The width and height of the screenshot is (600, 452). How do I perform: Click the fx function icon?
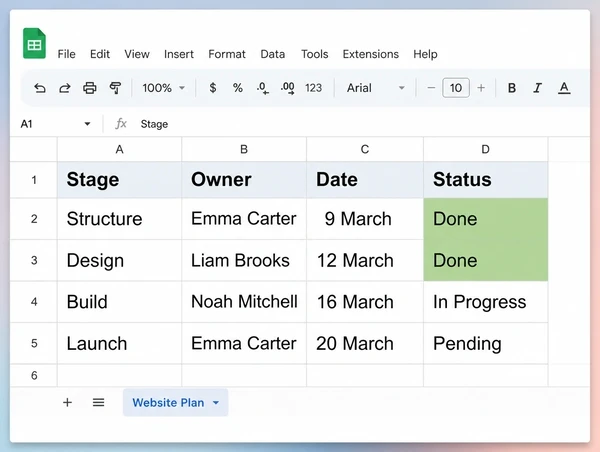[121, 124]
